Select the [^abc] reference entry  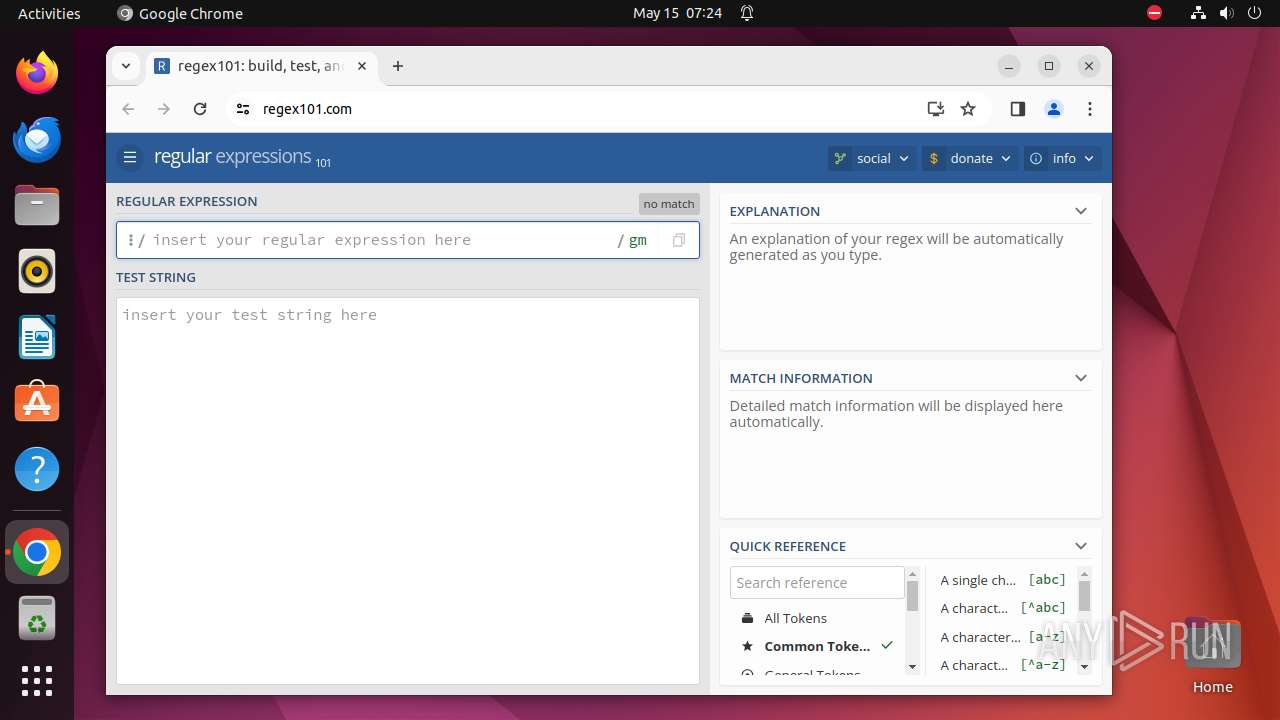click(1003, 608)
